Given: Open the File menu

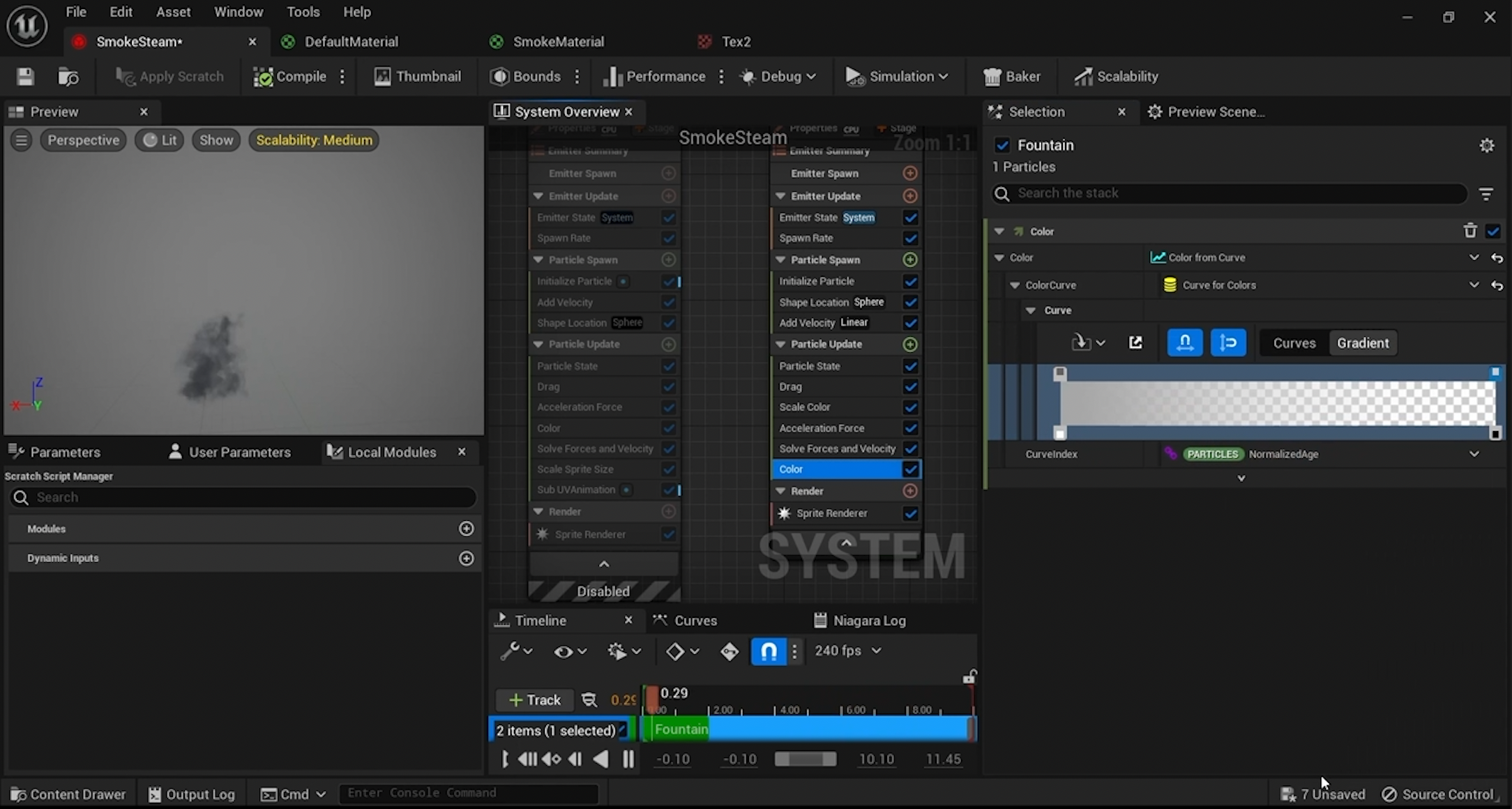Looking at the screenshot, I should 76,12.
